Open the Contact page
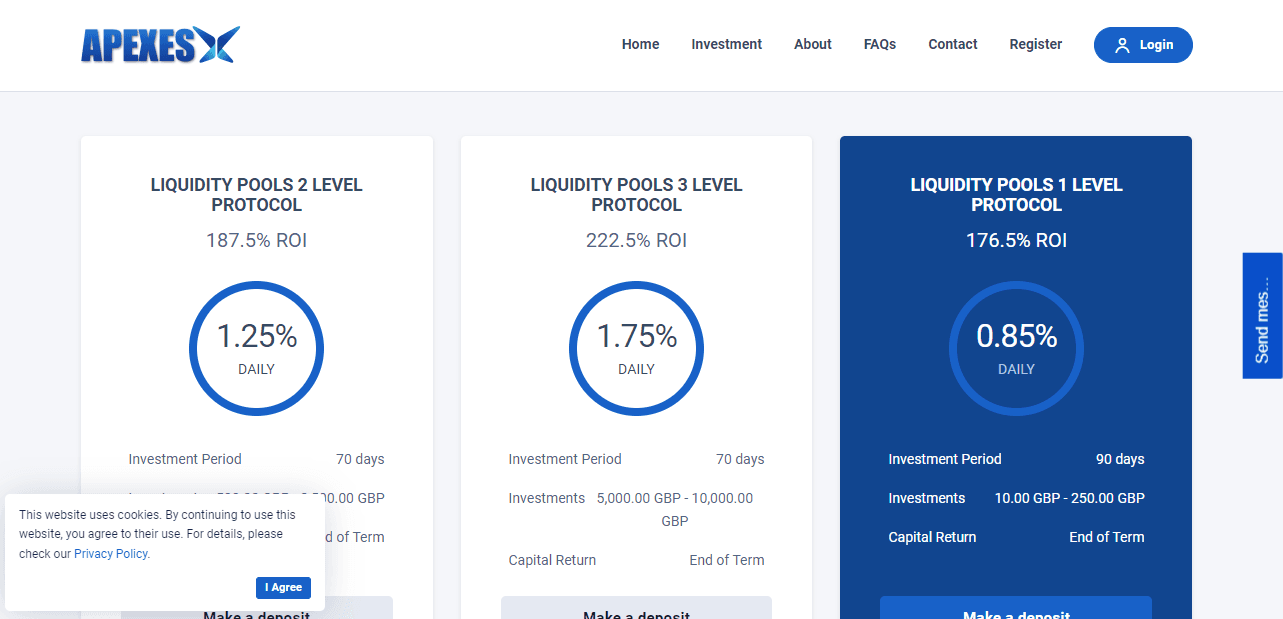Image resolution: width=1283 pixels, height=619 pixels. click(x=952, y=44)
